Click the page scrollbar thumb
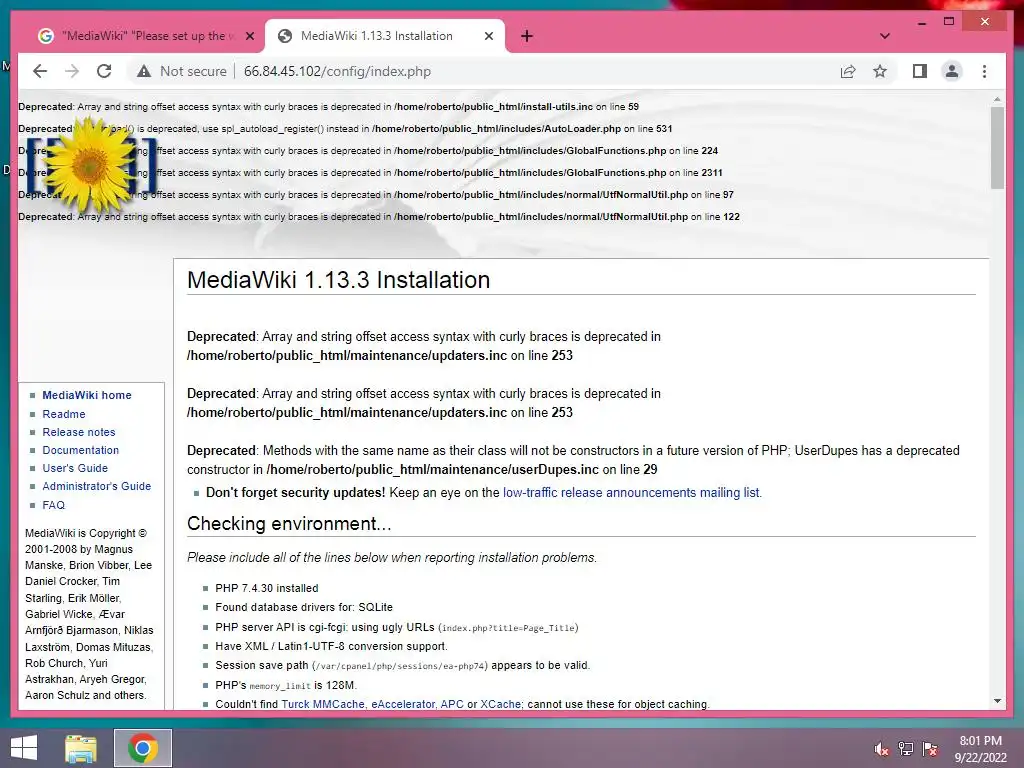1024x768 pixels. pos(997,148)
